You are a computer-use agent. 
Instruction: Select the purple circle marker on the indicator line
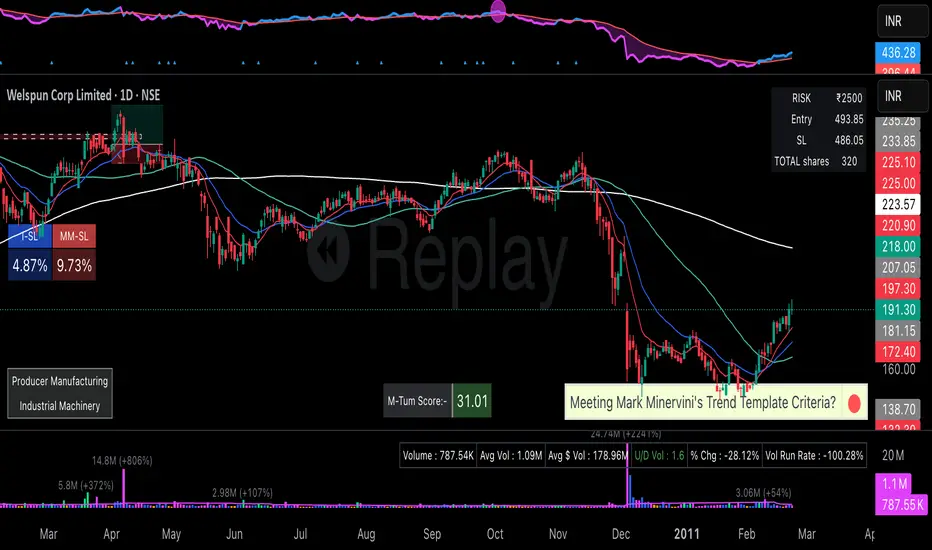[x=498, y=11]
